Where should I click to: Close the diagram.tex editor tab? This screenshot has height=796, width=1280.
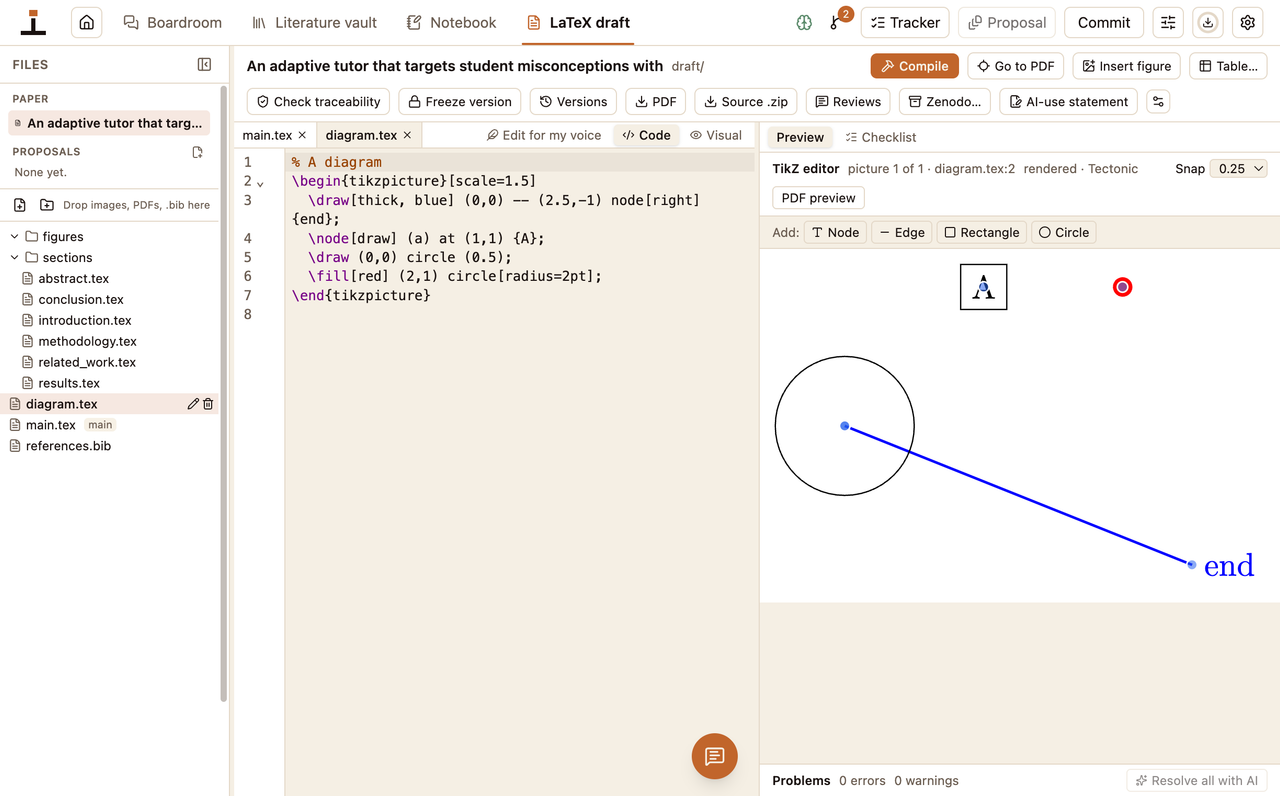[x=407, y=135]
